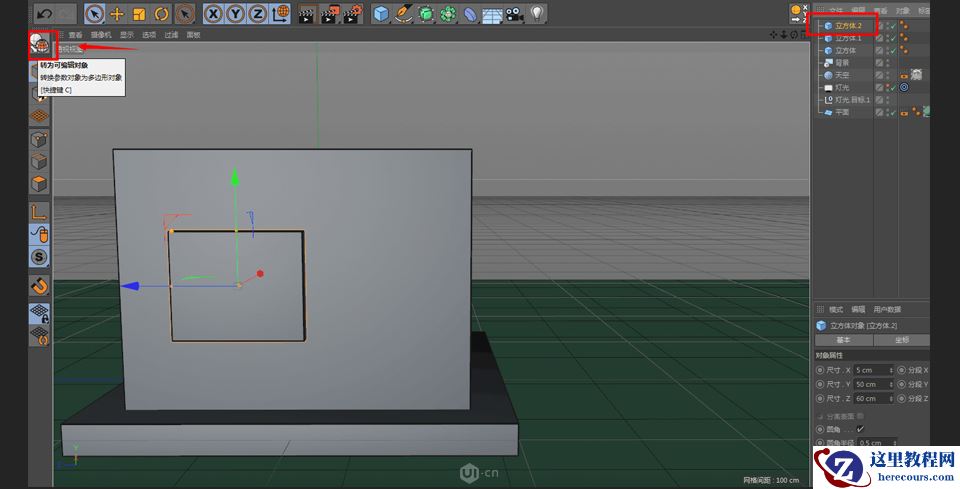Open the spline Pen tool palette
The height and width of the screenshot is (489, 960).
pos(403,13)
